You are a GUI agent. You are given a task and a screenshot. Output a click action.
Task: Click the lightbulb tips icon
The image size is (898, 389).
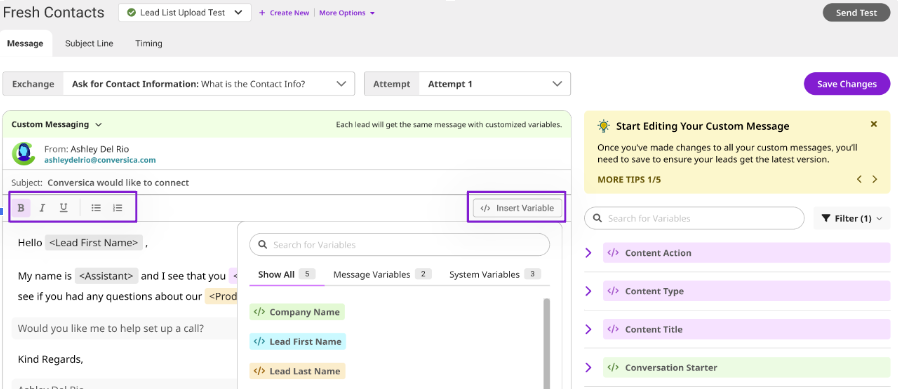tap(603, 126)
